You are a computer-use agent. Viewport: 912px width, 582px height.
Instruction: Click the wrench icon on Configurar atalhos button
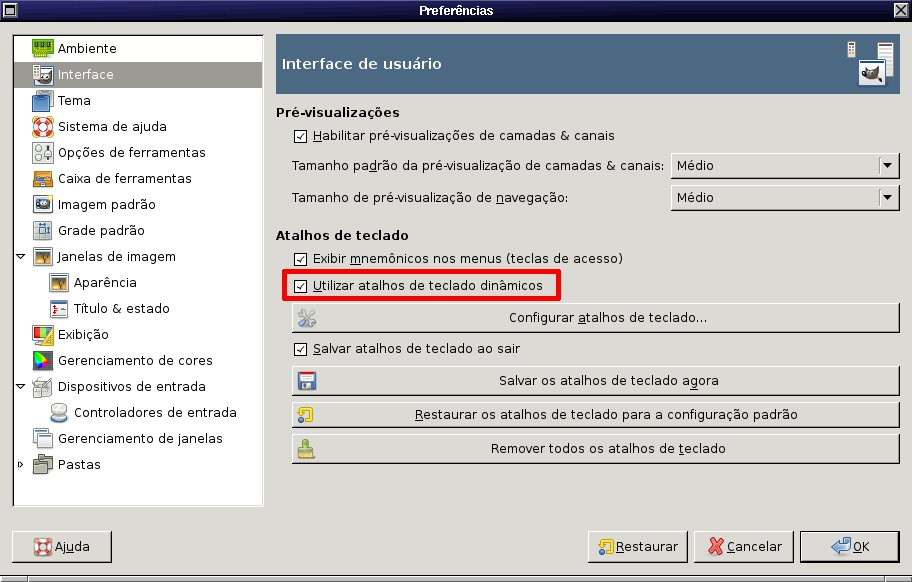(307, 318)
